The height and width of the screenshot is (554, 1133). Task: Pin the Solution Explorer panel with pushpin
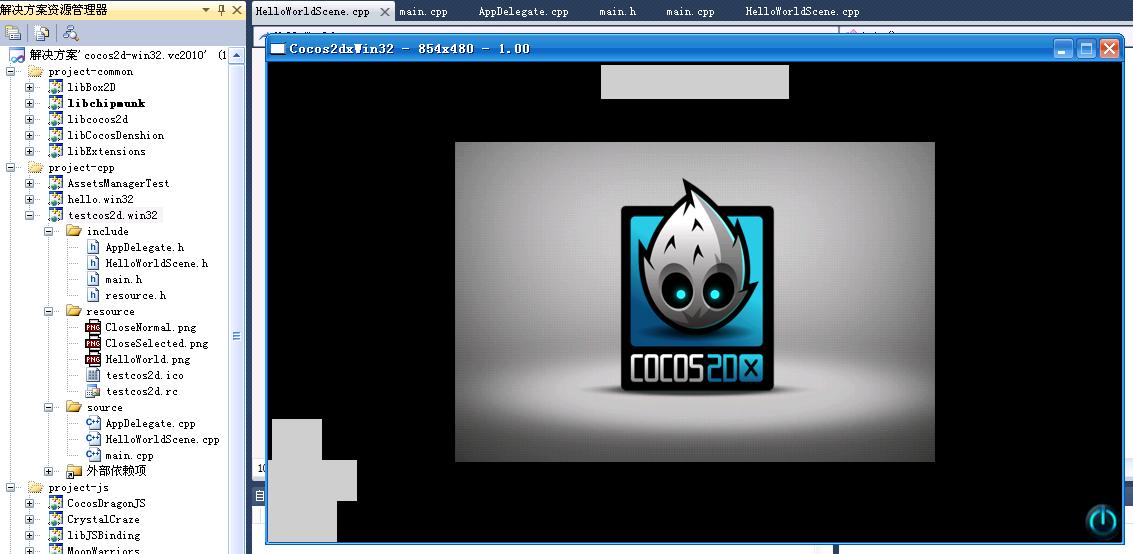[x=221, y=9]
